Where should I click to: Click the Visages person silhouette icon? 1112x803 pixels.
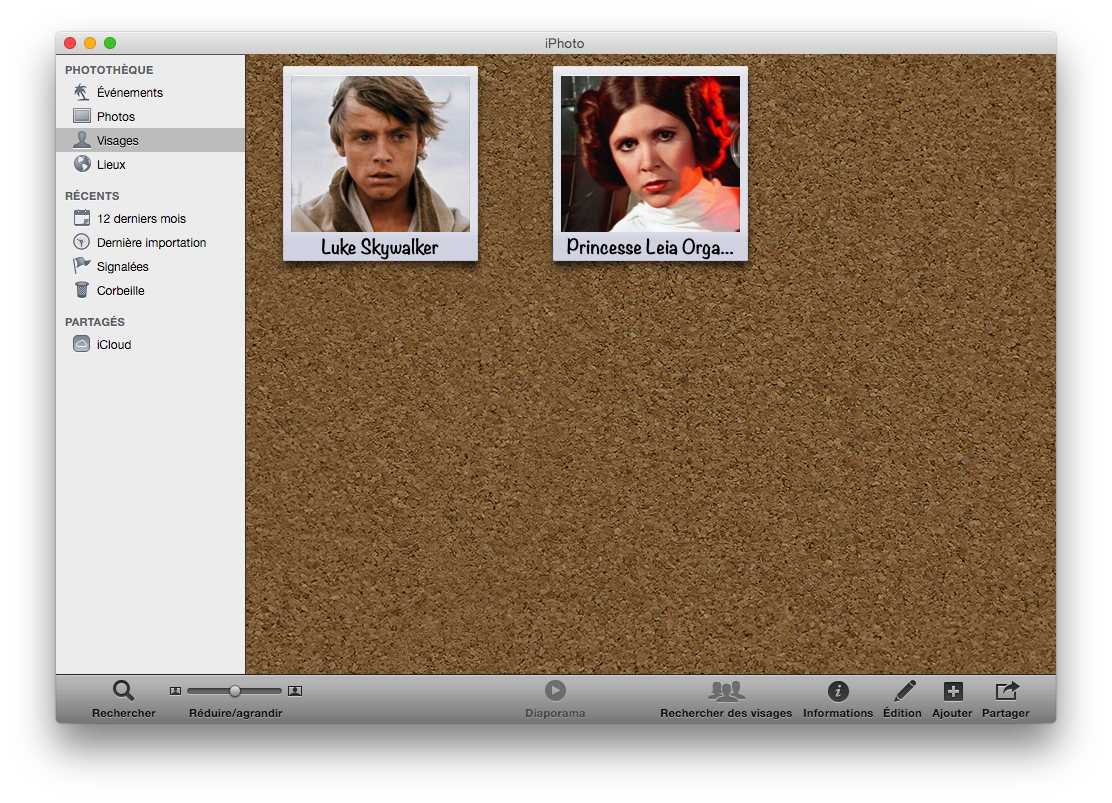pyautogui.click(x=82, y=140)
